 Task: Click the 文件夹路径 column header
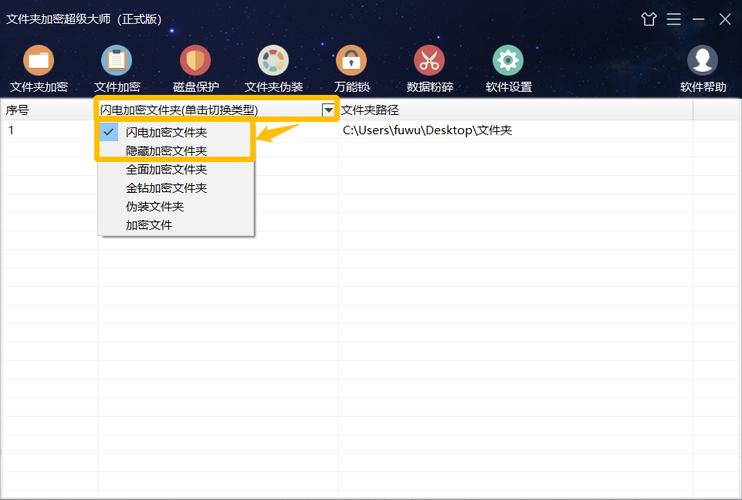pyautogui.click(x=370, y=110)
